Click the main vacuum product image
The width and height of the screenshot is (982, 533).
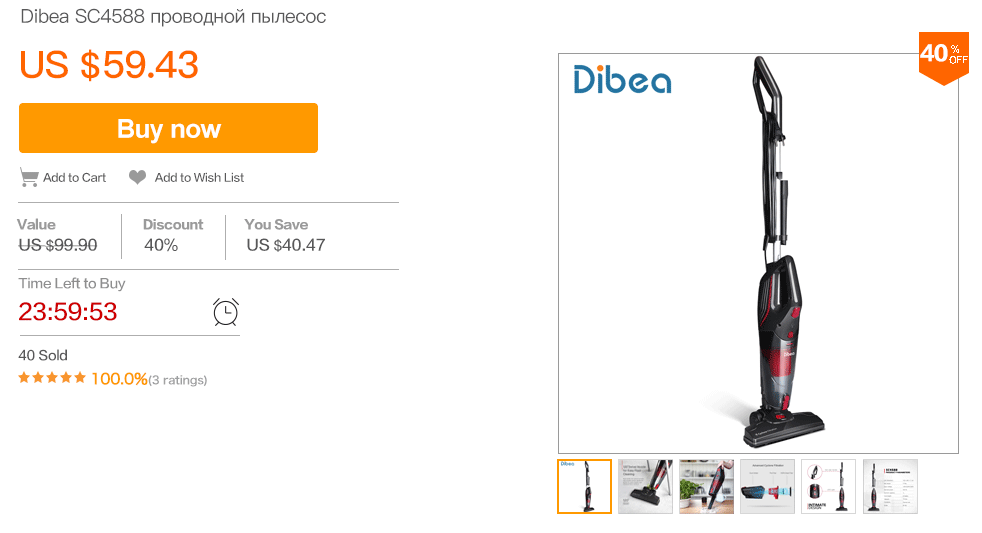click(x=770, y=260)
